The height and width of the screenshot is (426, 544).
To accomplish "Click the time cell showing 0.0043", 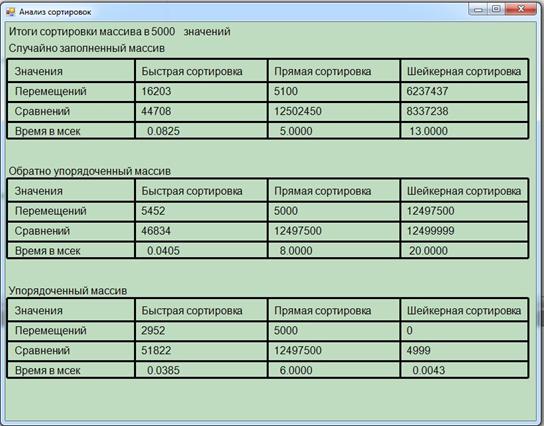I will [x=464, y=370].
